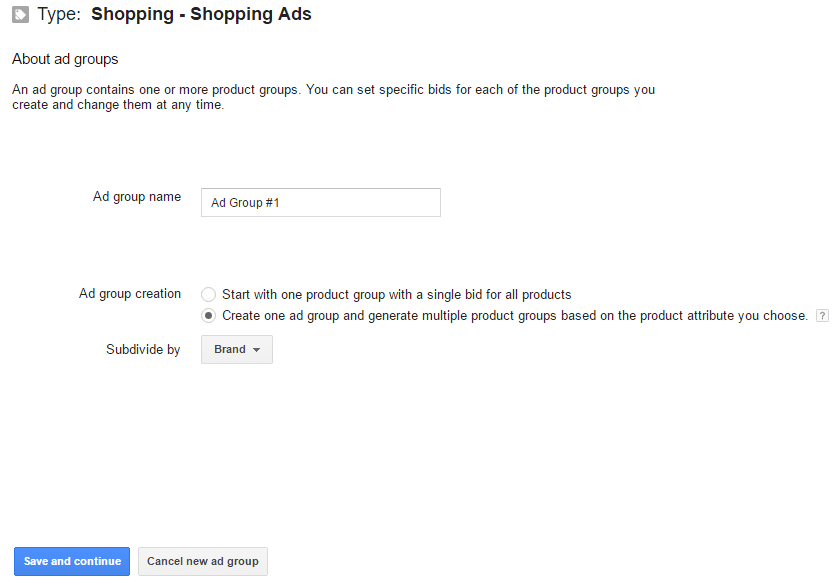Click the "Type:" label at top
Screen dimensions: 838x584
[x=59, y=15]
